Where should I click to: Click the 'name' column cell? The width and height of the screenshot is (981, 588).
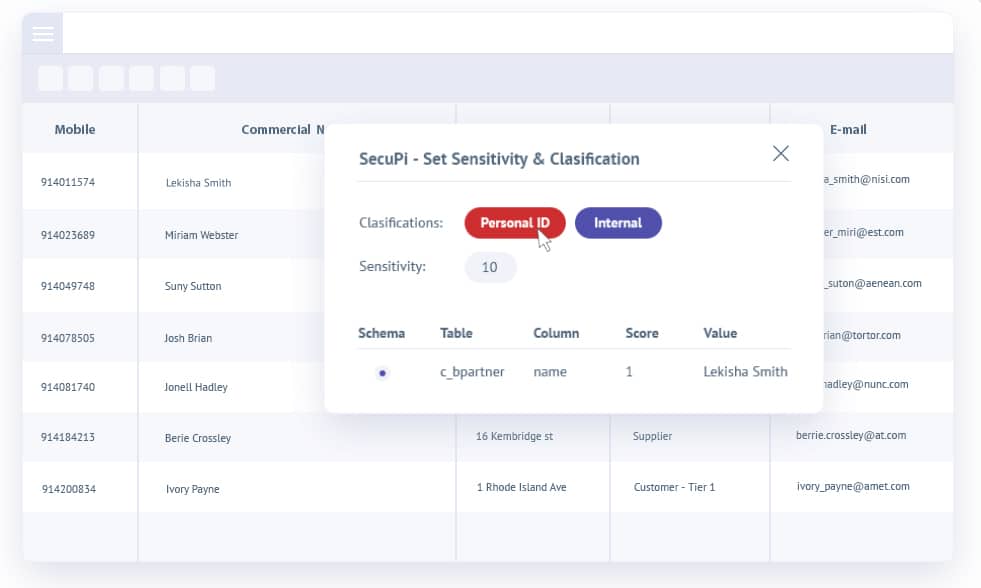550,372
